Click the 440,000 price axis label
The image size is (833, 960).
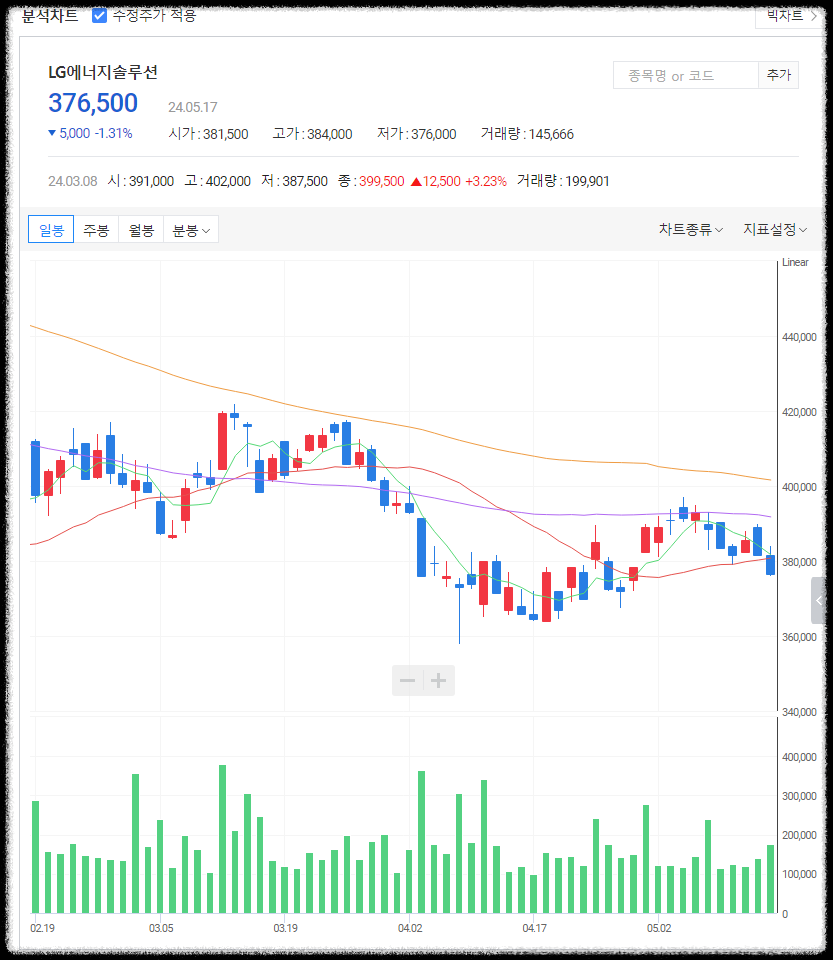pos(799,337)
